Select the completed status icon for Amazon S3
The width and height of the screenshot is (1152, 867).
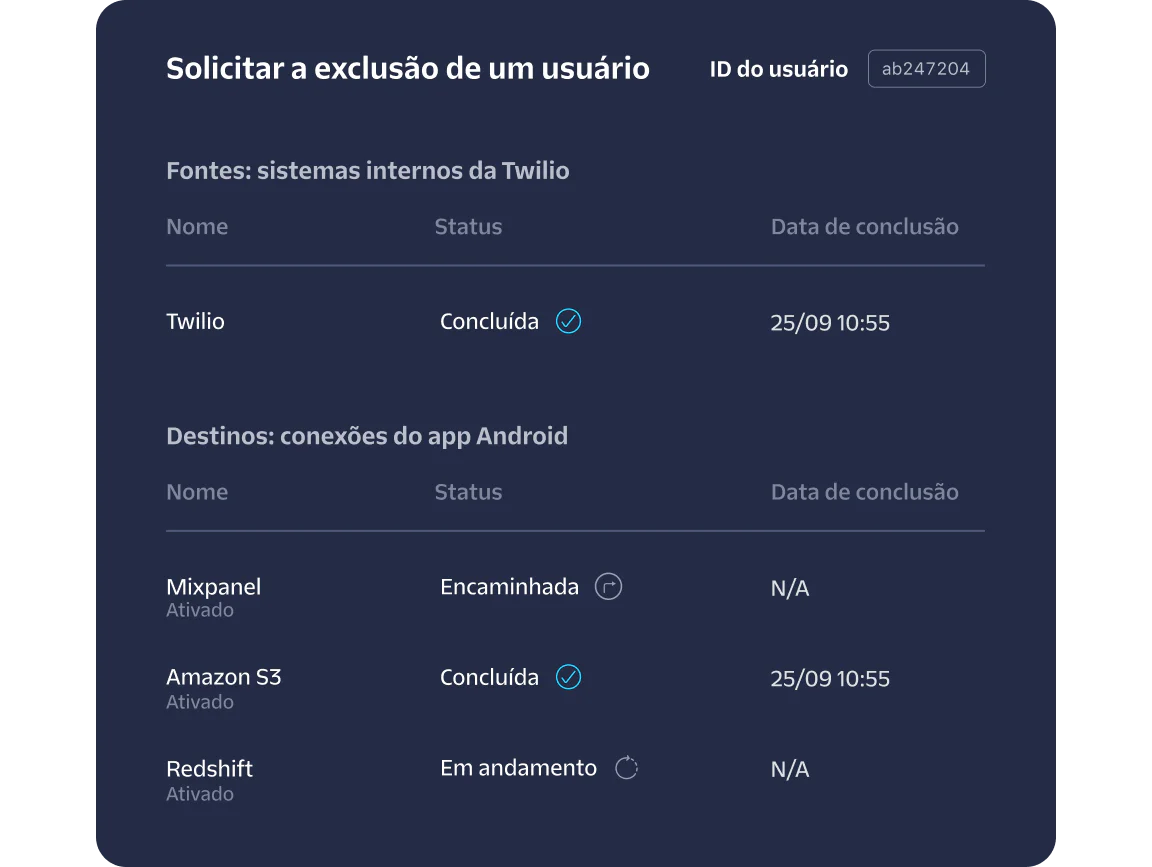pos(567,677)
